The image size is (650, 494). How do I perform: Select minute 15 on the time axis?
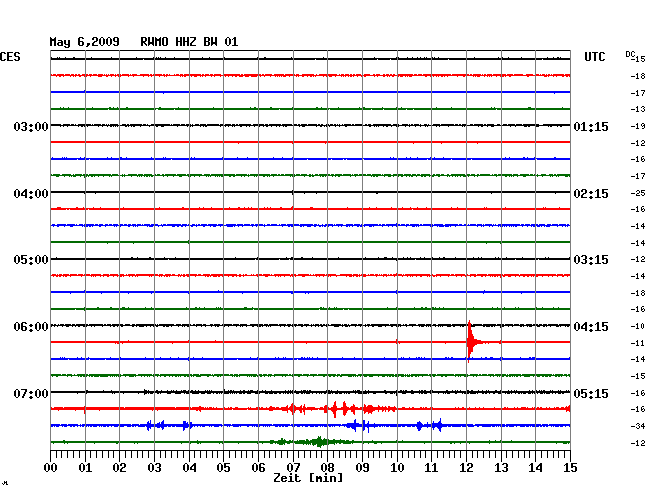[x=570, y=467]
